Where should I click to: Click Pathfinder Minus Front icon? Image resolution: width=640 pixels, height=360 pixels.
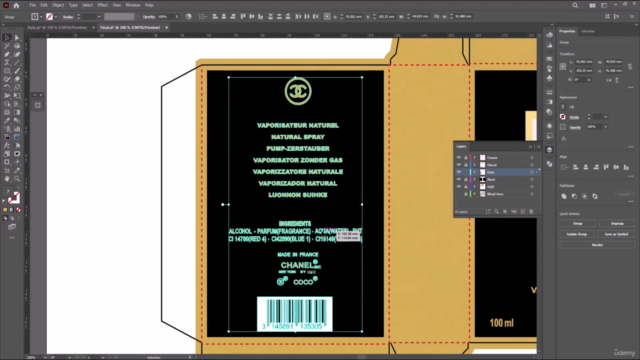click(574, 196)
